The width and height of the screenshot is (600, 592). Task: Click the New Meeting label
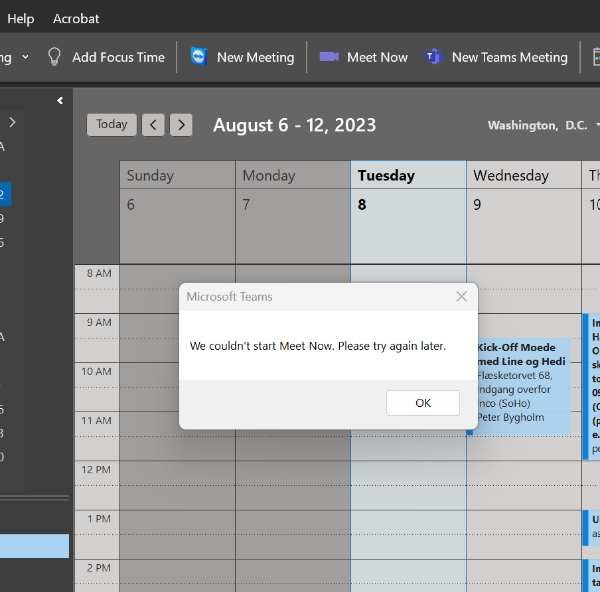click(256, 57)
